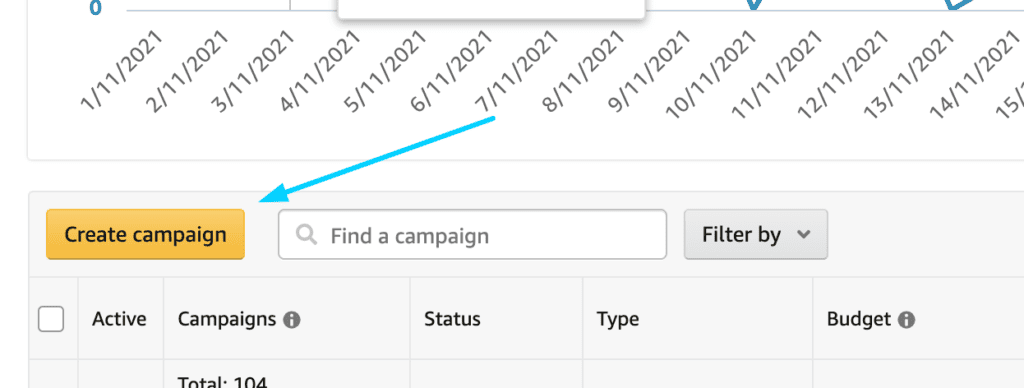
Task: Sort by the Budget column header
Action: tap(858, 319)
